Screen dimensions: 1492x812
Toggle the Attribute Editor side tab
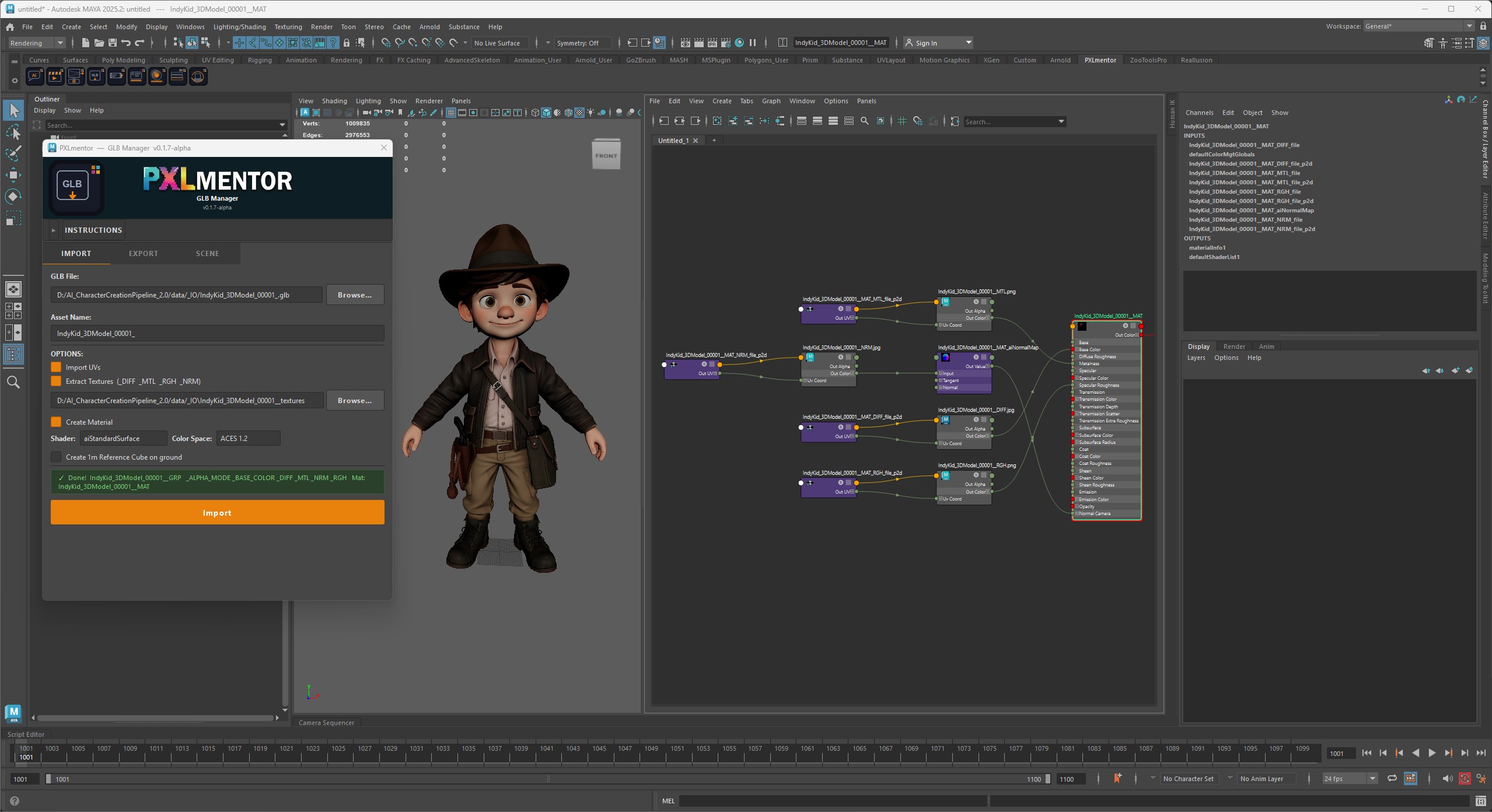1486,216
